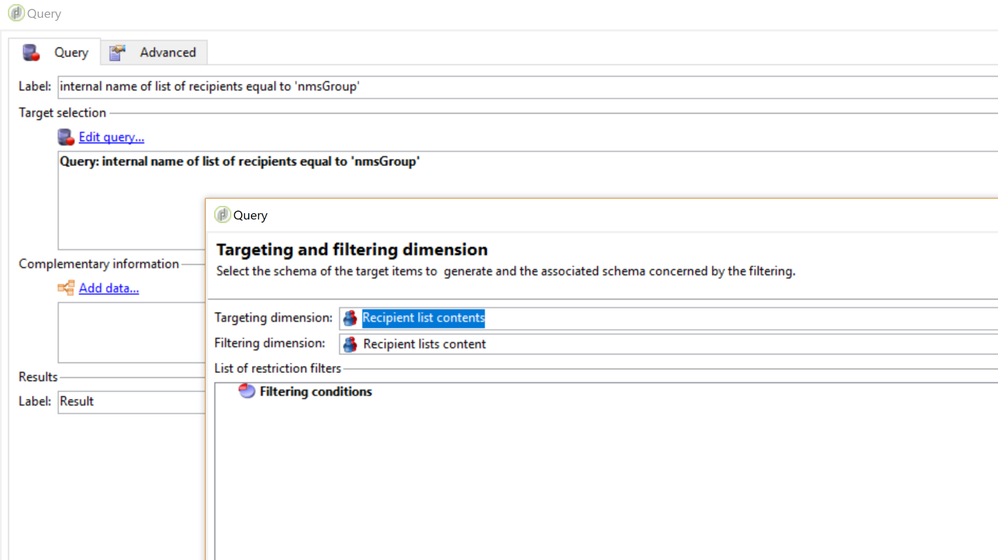Open the Edit query link

(111, 137)
